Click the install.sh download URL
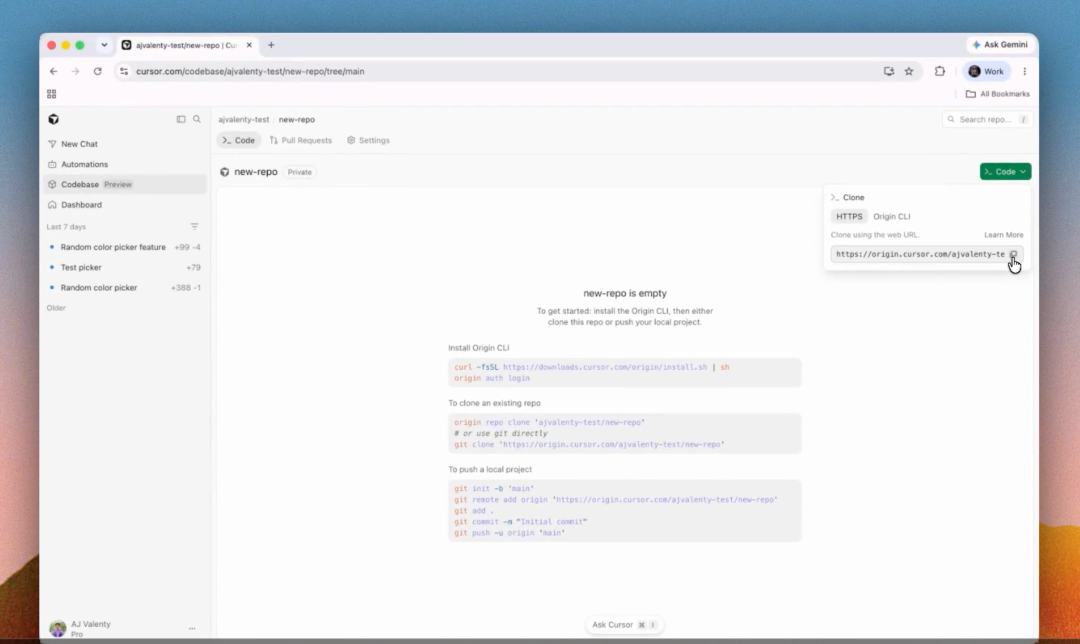This screenshot has width=1080, height=644. (x=605, y=367)
